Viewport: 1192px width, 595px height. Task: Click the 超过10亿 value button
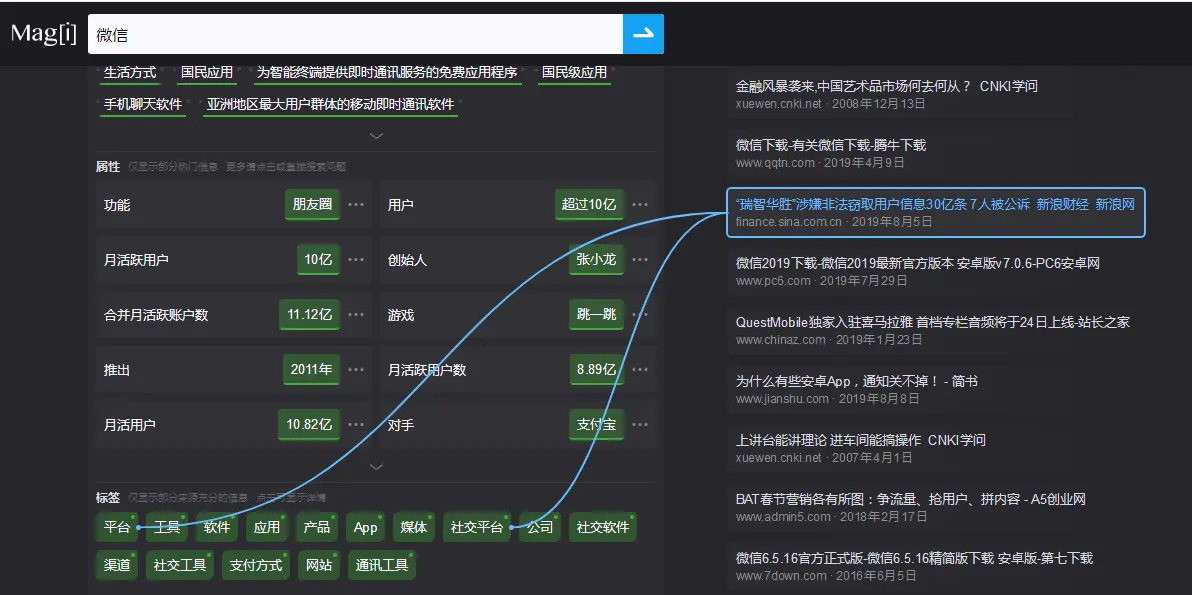[x=589, y=204]
